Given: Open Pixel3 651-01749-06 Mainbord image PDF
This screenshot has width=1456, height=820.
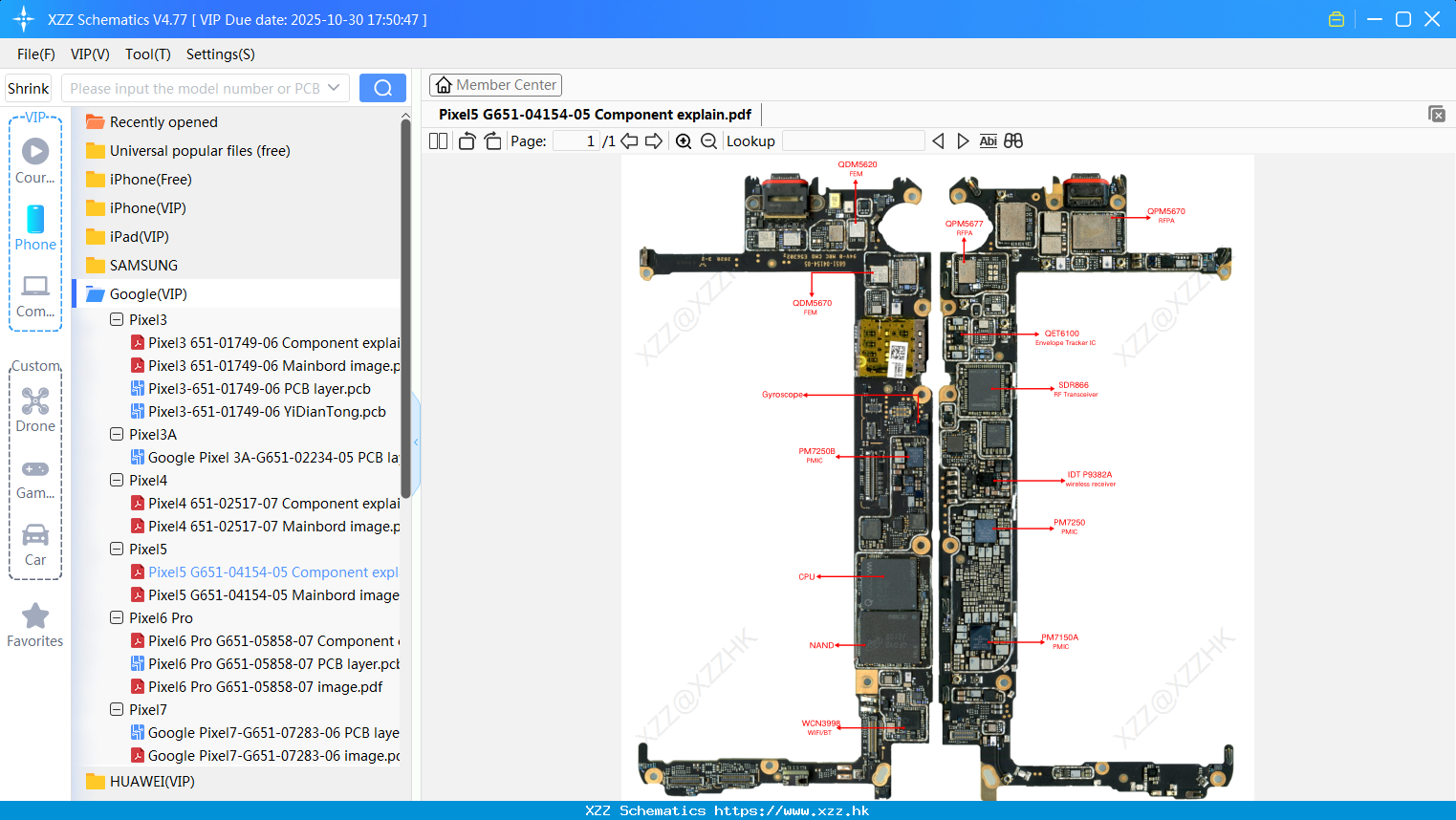Looking at the screenshot, I should [x=265, y=366].
